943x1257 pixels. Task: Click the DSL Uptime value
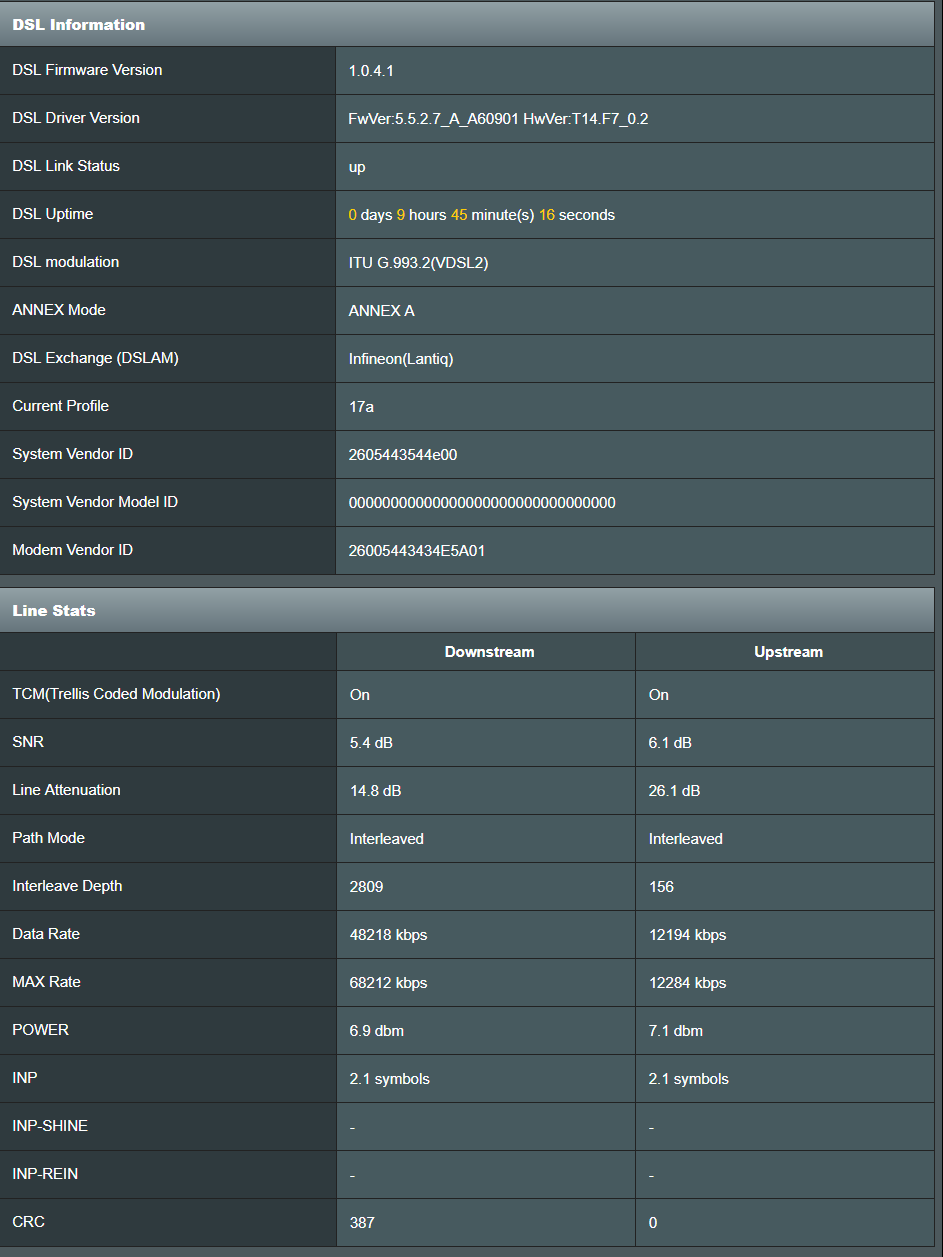[x=481, y=215]
